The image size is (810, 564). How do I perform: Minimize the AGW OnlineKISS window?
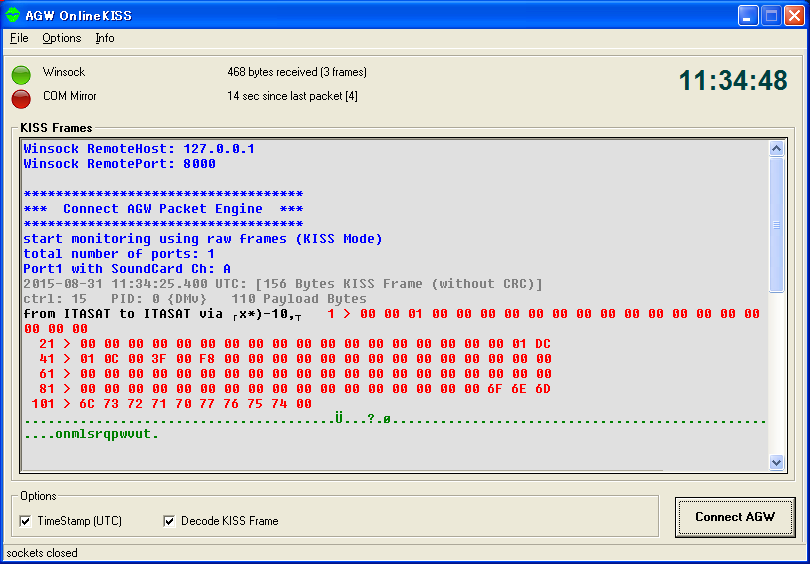[749, 16]
